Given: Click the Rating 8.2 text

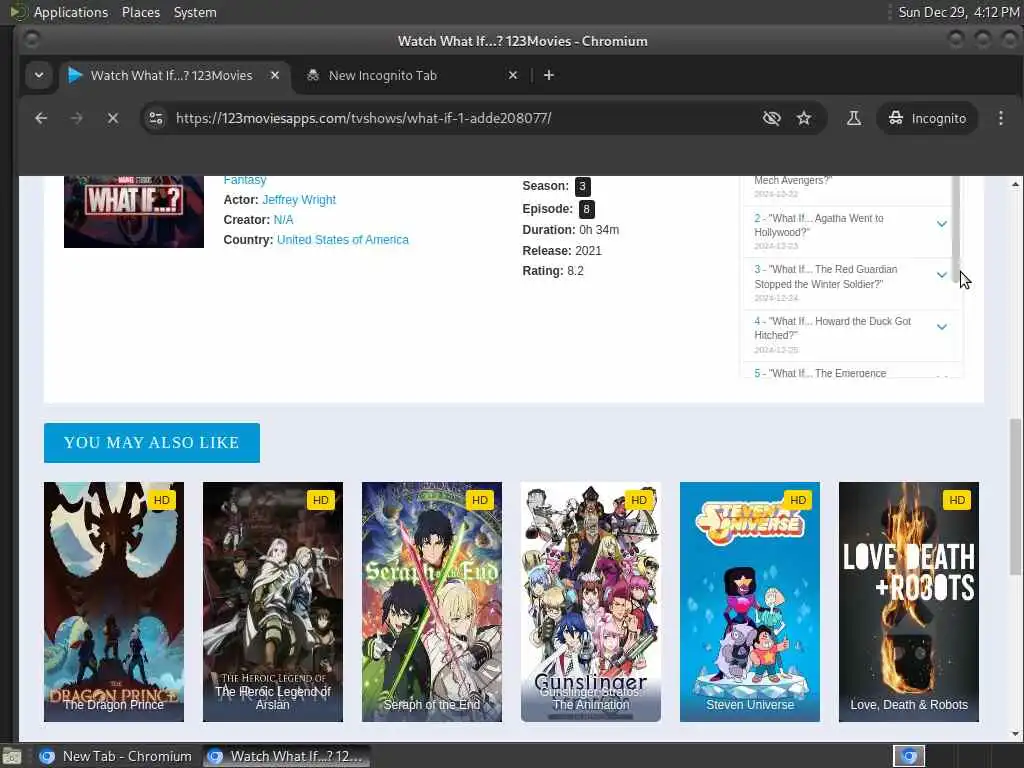Looking at the screenshot, I should point(552,271).
